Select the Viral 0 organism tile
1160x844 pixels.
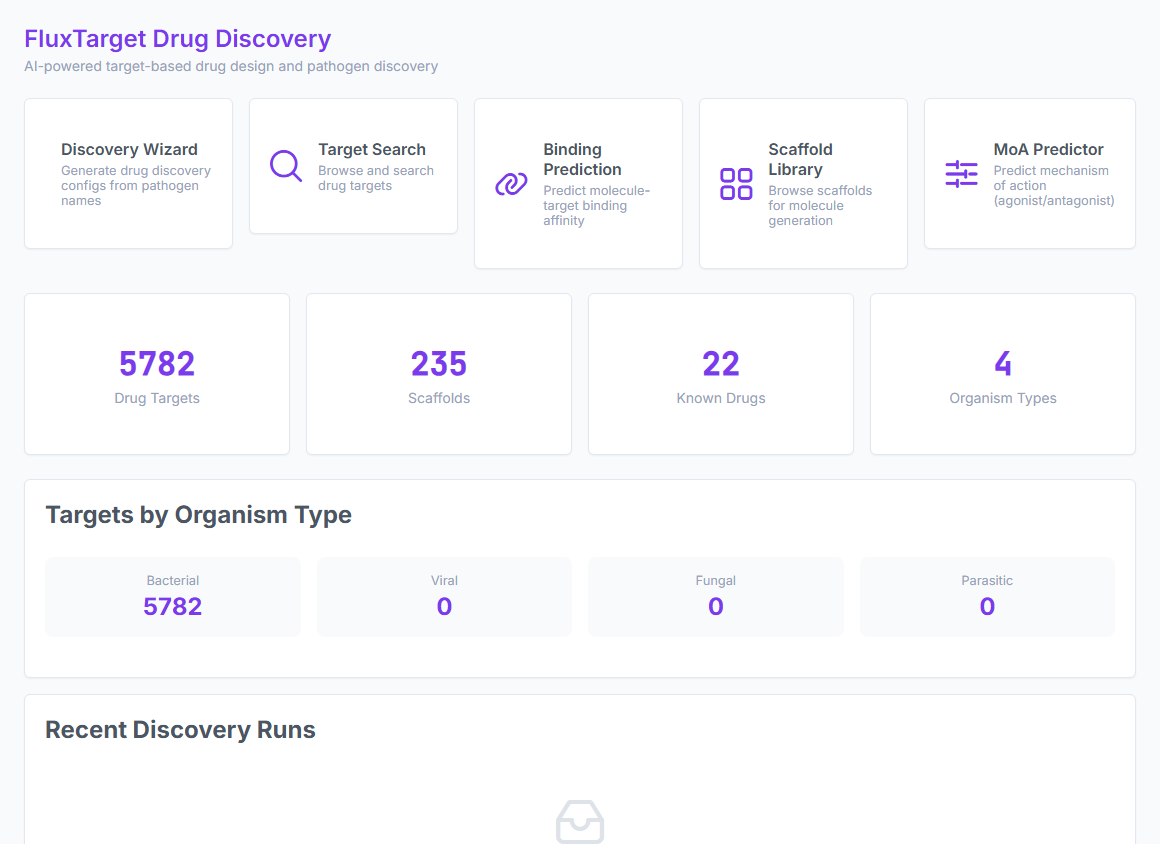444,597
